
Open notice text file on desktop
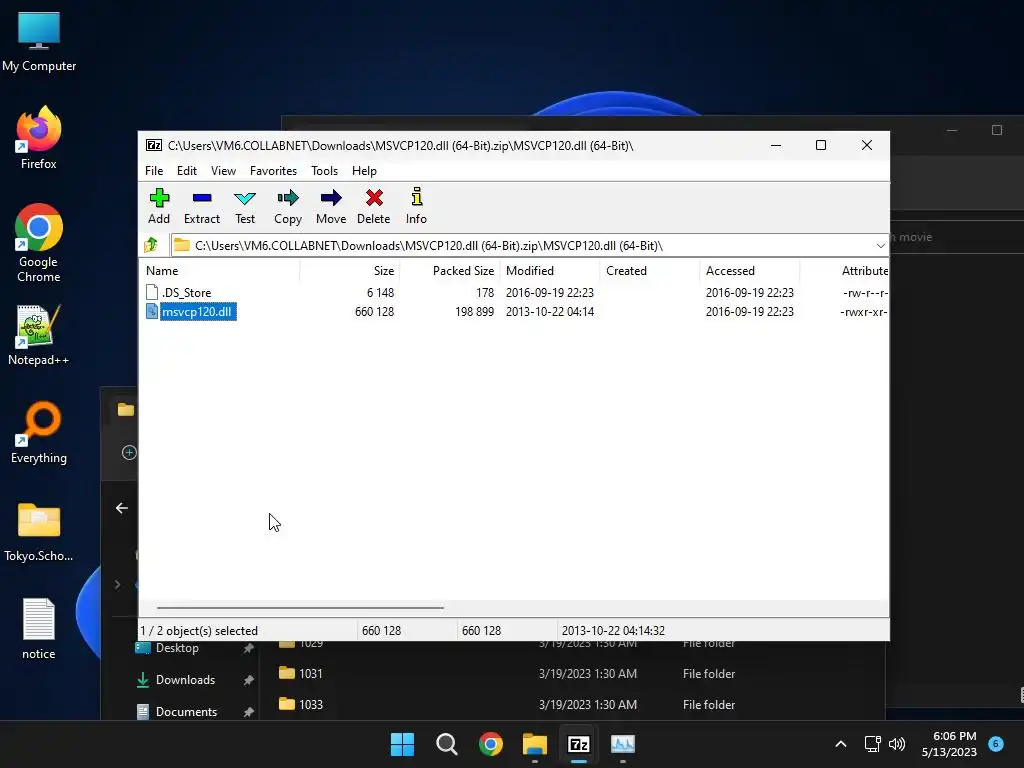pos(39,629)
